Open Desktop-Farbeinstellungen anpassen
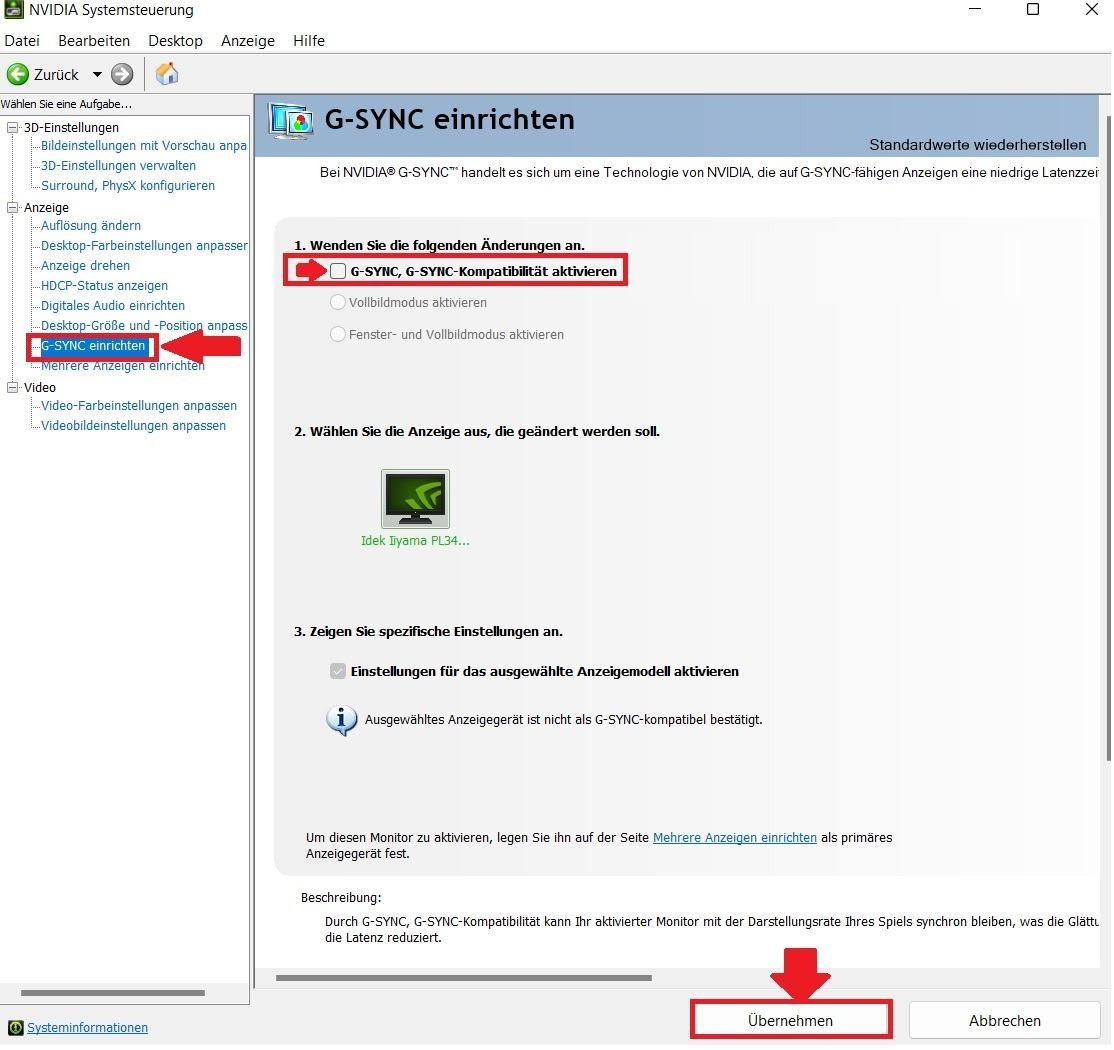The width and height of the screenshot is (1114, 1050). click(x=144, y=245)
